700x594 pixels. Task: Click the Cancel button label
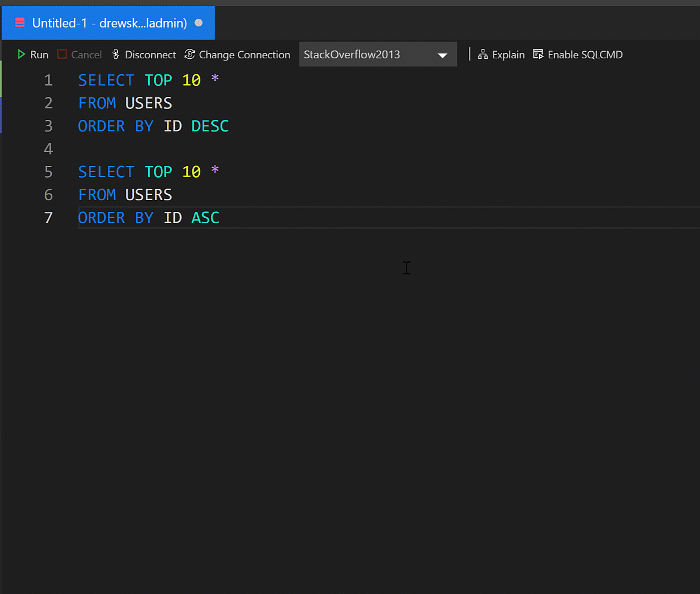87,55
